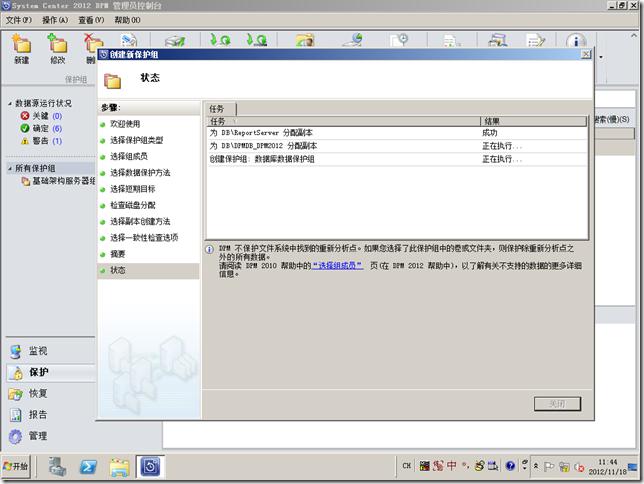The height and width of the screenshot is (484, 644).
Task: Click the 新建 (New) toolbar icon
Action: coord(22,49)
